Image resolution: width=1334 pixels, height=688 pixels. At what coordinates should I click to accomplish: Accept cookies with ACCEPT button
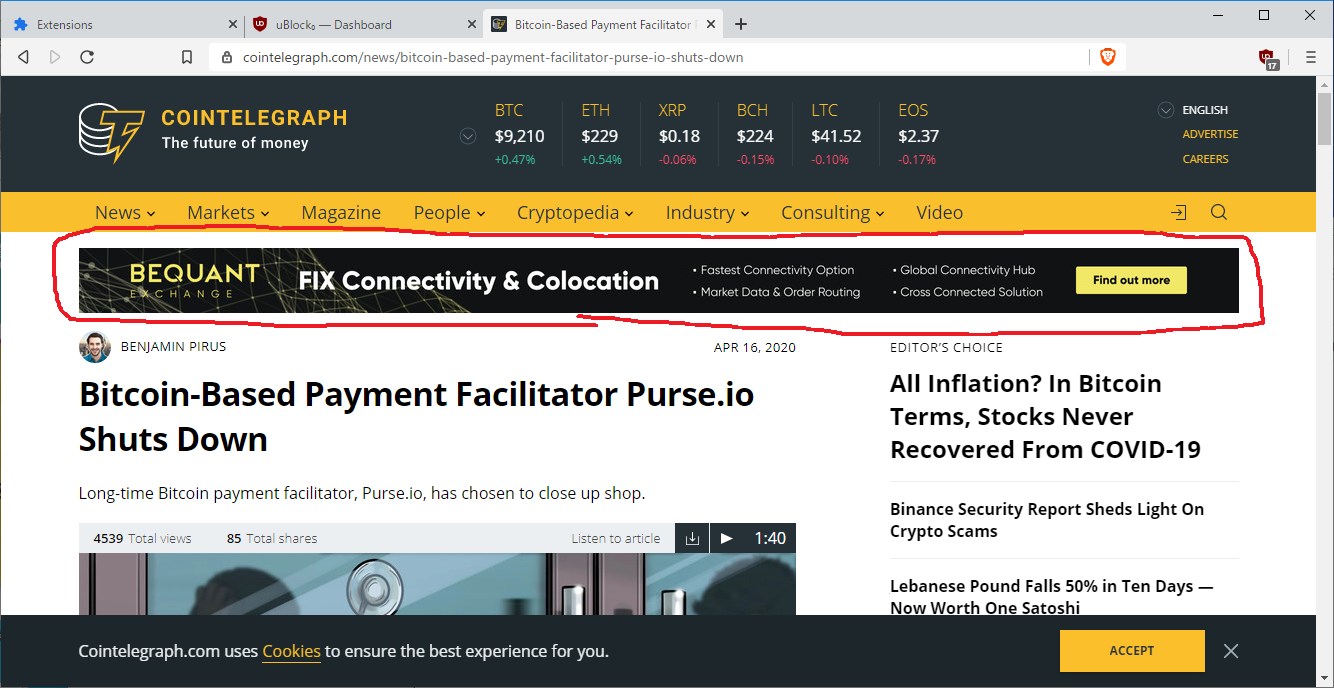1132,651
